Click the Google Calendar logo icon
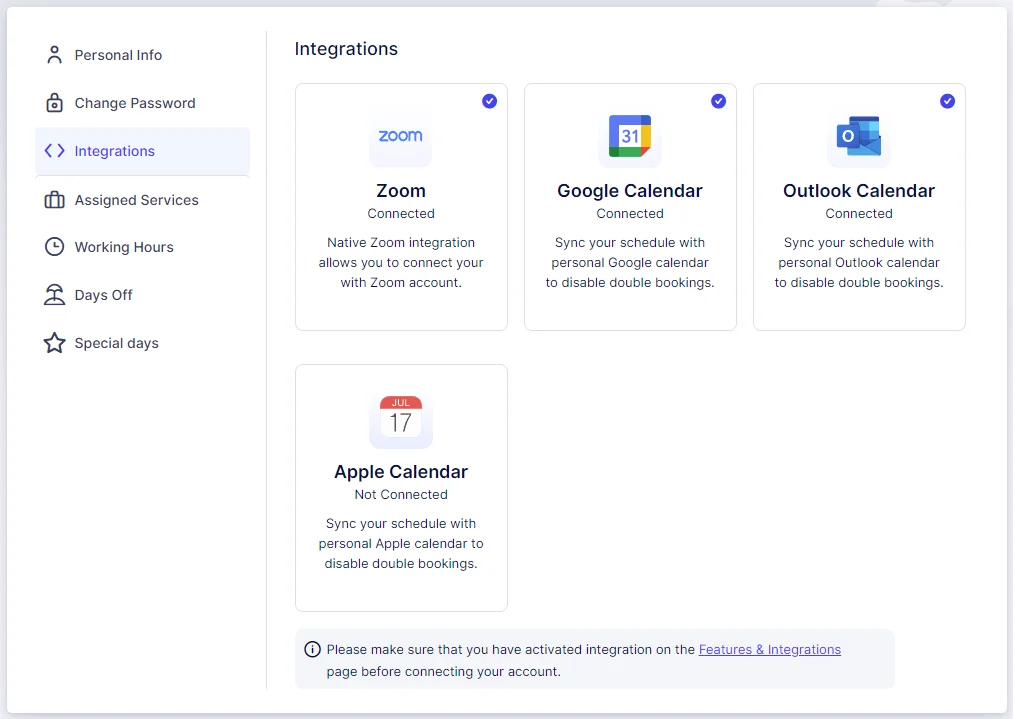This screenshot has height=719, width=1013. click(x=630, y=136)
